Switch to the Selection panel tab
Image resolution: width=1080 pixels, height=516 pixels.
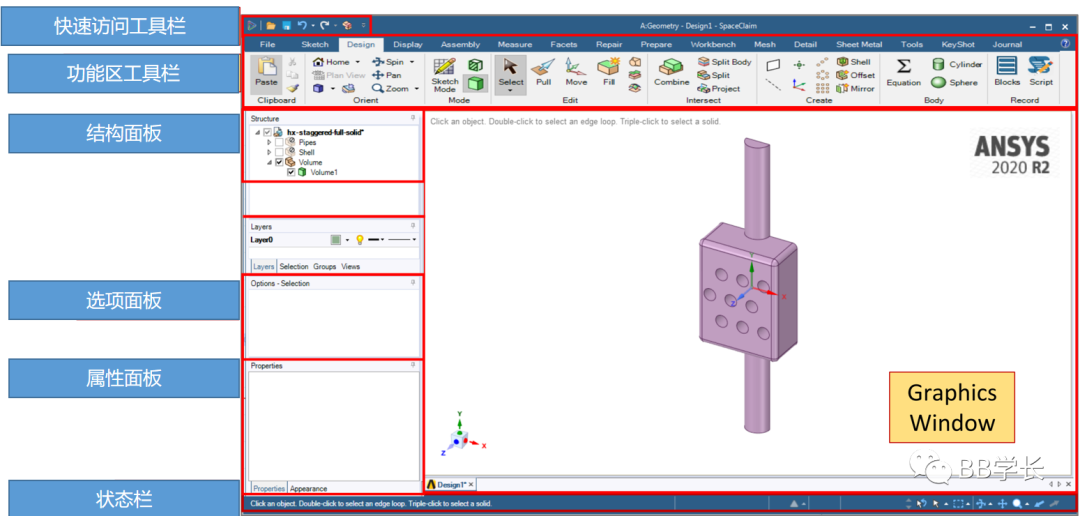click(293, 266)
